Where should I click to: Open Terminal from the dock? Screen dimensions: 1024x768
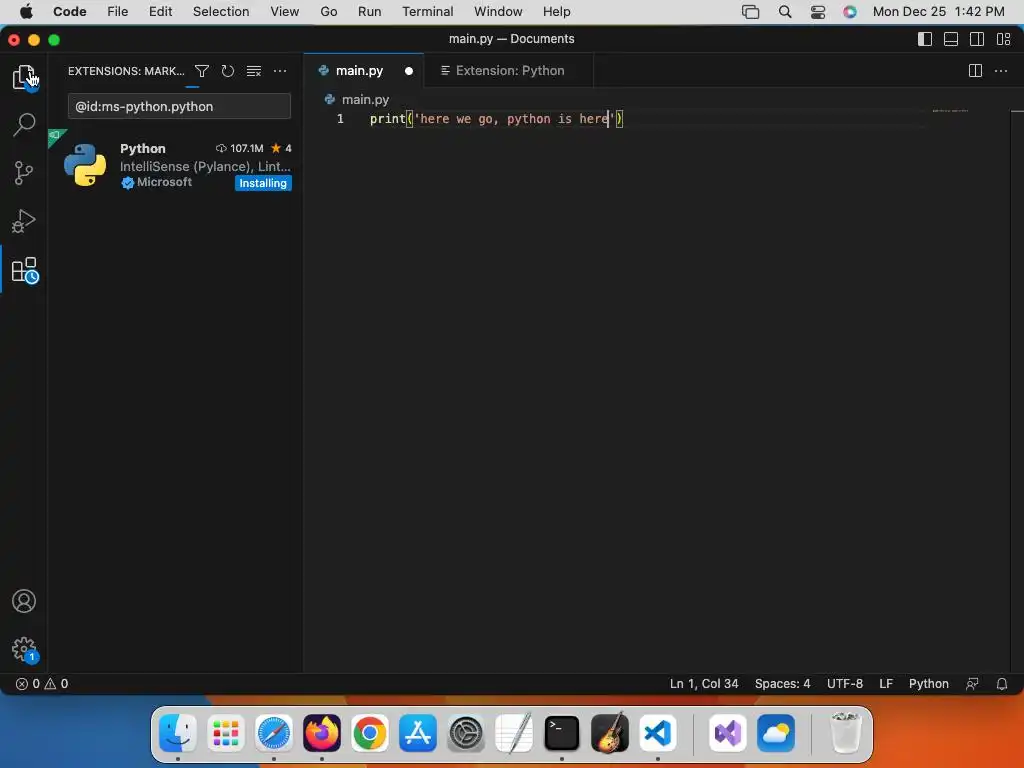[562, 733]
